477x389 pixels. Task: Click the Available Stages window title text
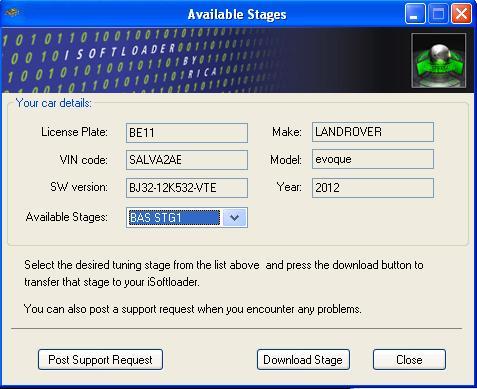point(237,15)
